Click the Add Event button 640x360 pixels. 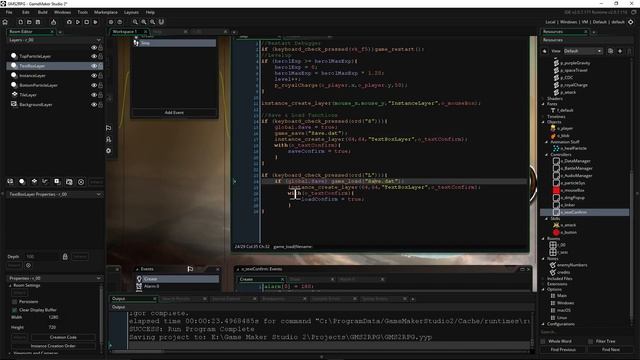[174, 113]
